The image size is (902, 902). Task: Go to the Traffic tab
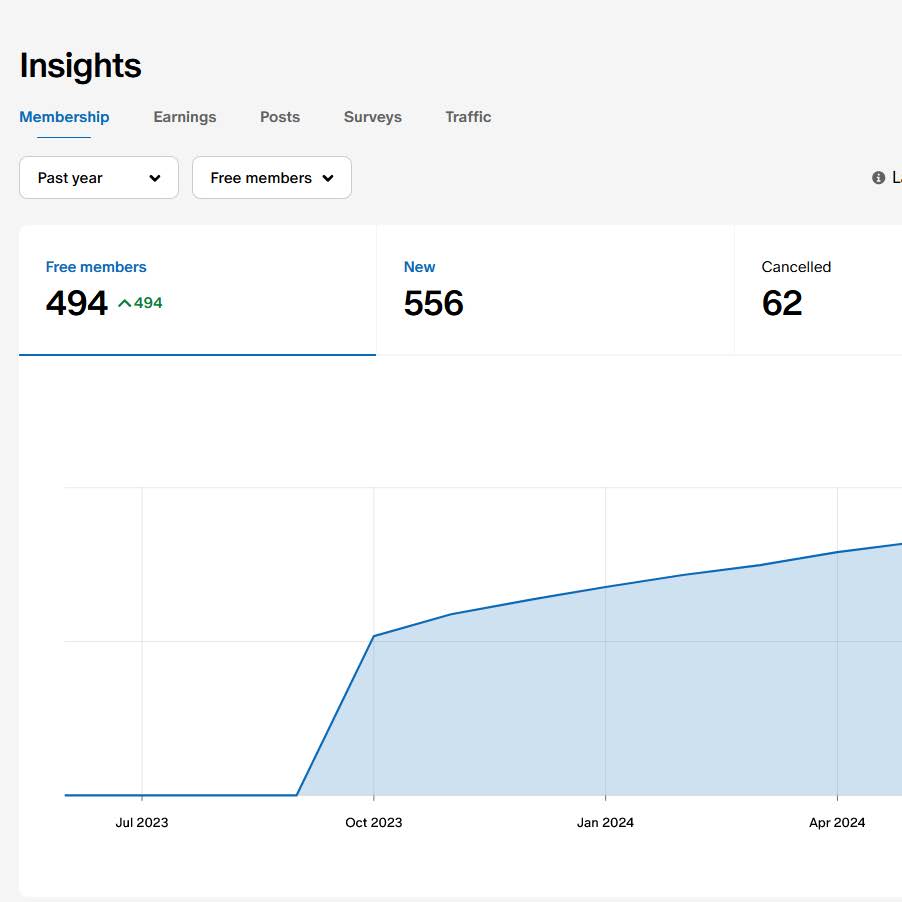(468, 117)
